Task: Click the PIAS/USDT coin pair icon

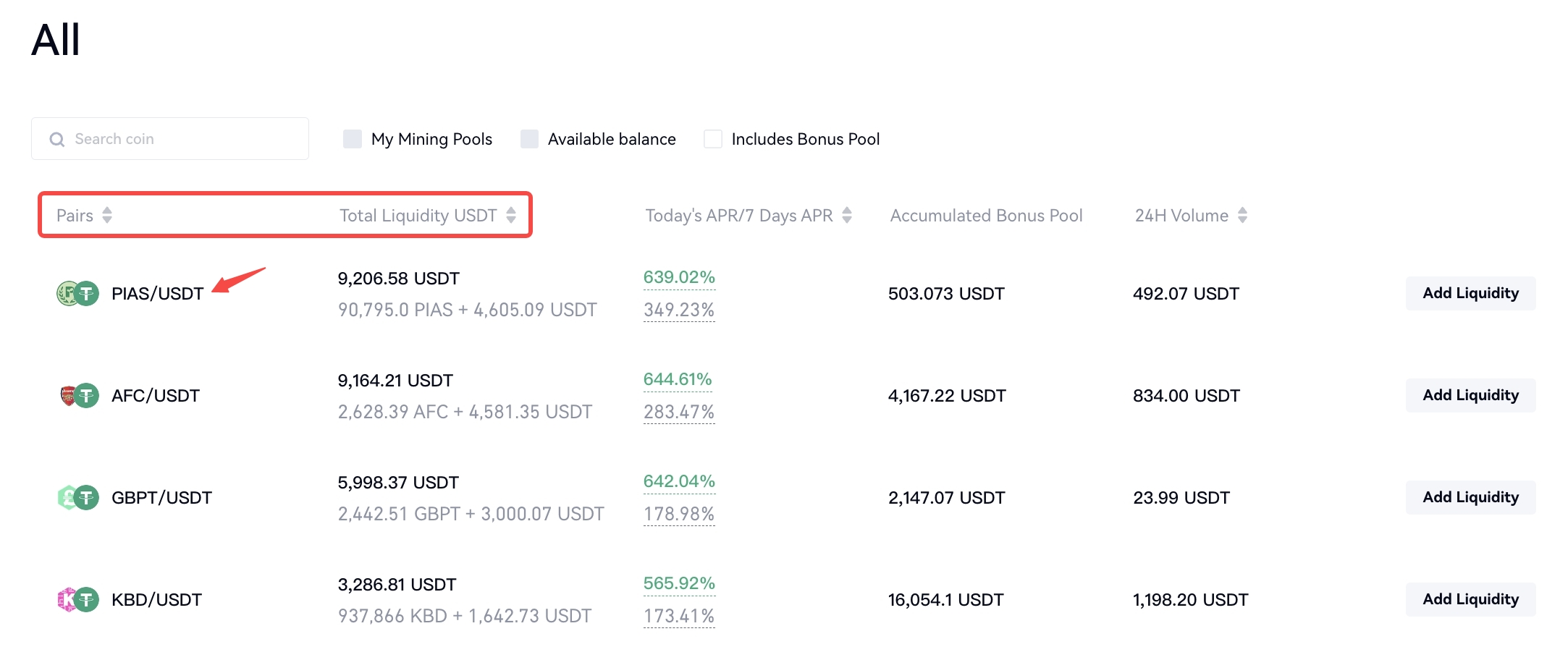Action: [x=77, y=293]
